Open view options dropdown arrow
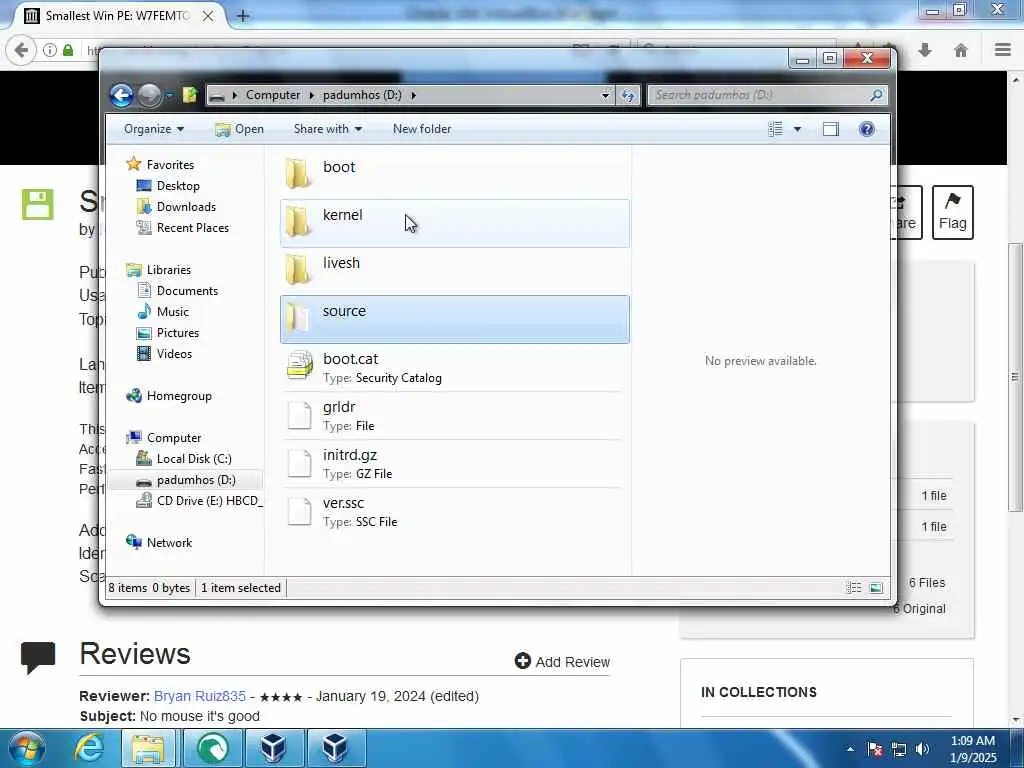This screenshot has height=768, width=1024. coord(797,129)
